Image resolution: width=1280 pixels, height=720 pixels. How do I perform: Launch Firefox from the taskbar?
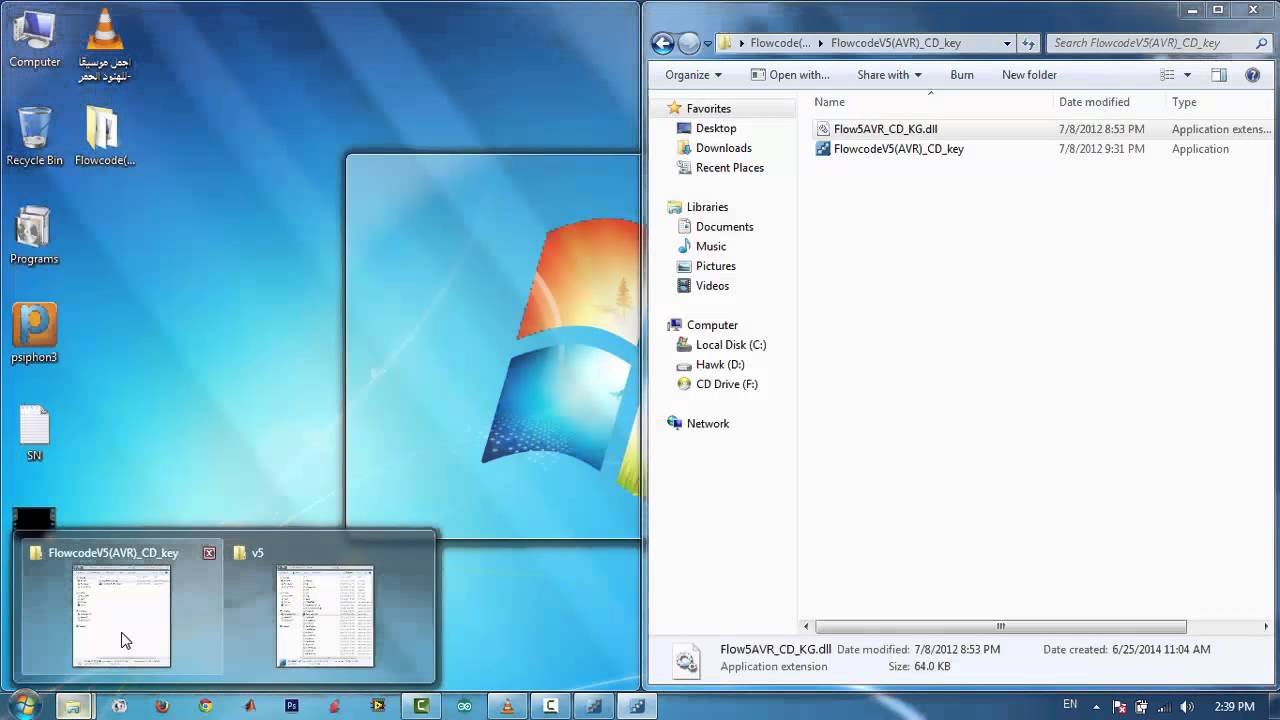click(162, 706)
